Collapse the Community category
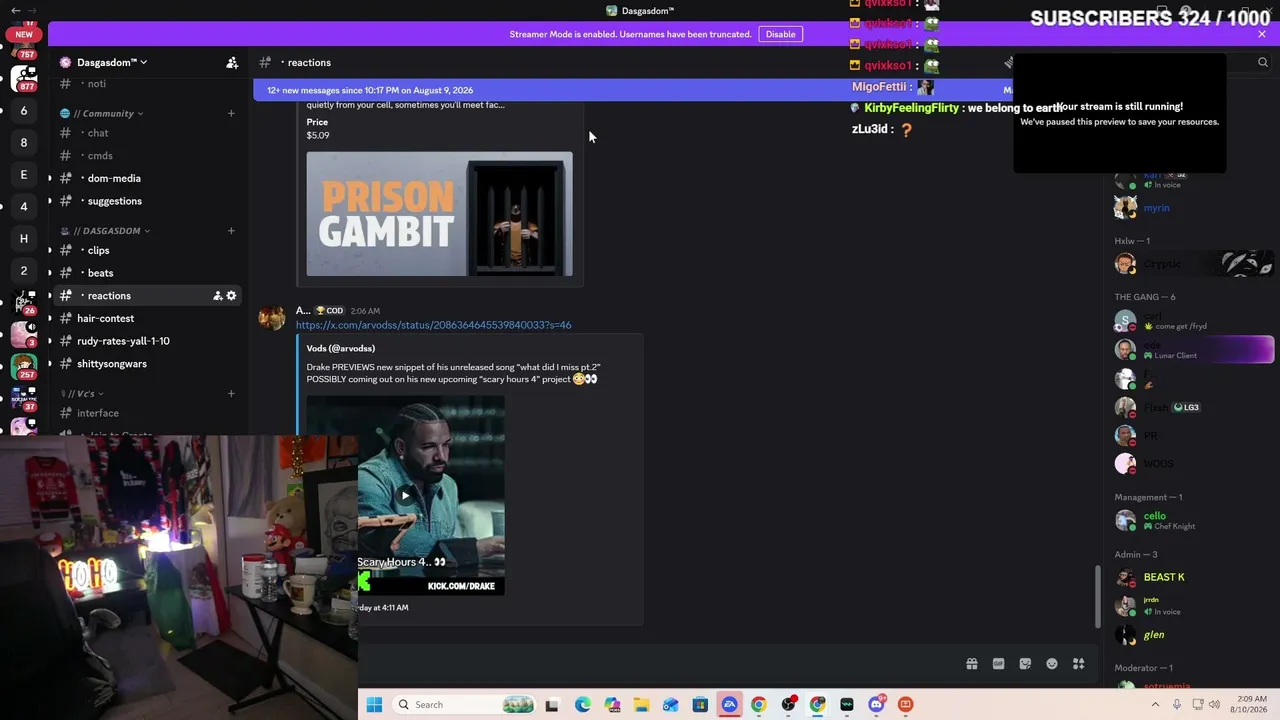This screenshot has width=1280, height=720. pos(108,113)
